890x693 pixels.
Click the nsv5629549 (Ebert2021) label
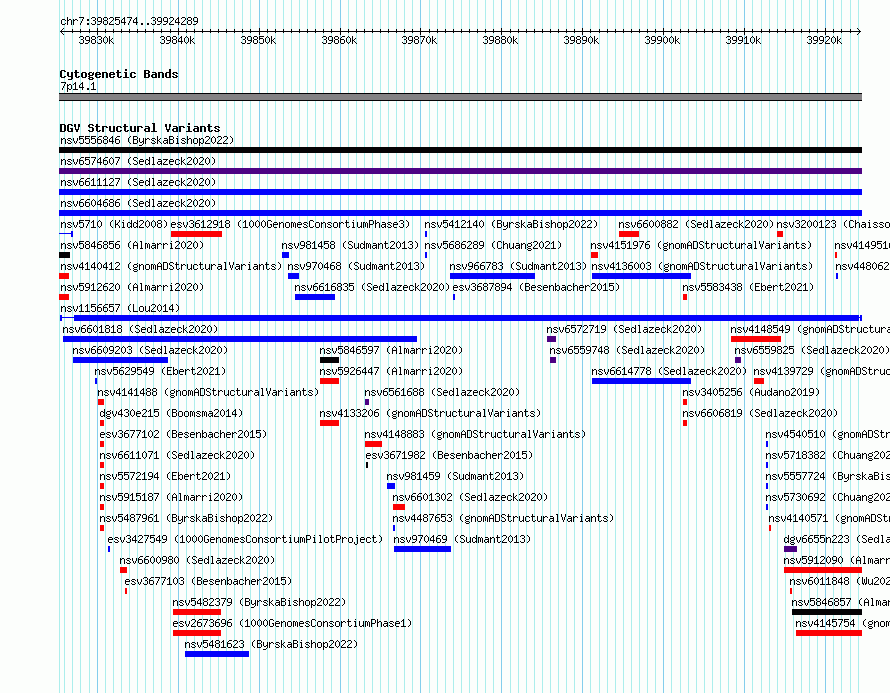160,371
